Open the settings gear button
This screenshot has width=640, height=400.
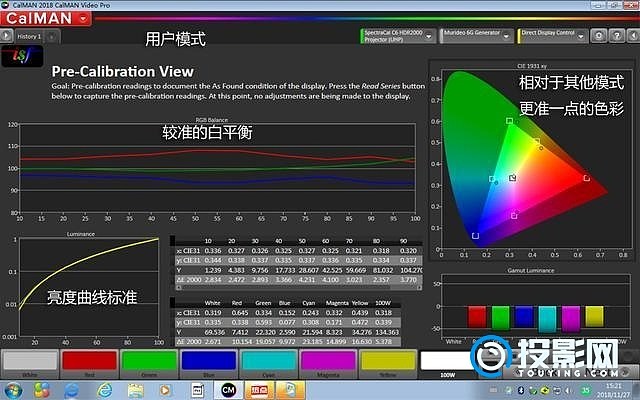599,36
